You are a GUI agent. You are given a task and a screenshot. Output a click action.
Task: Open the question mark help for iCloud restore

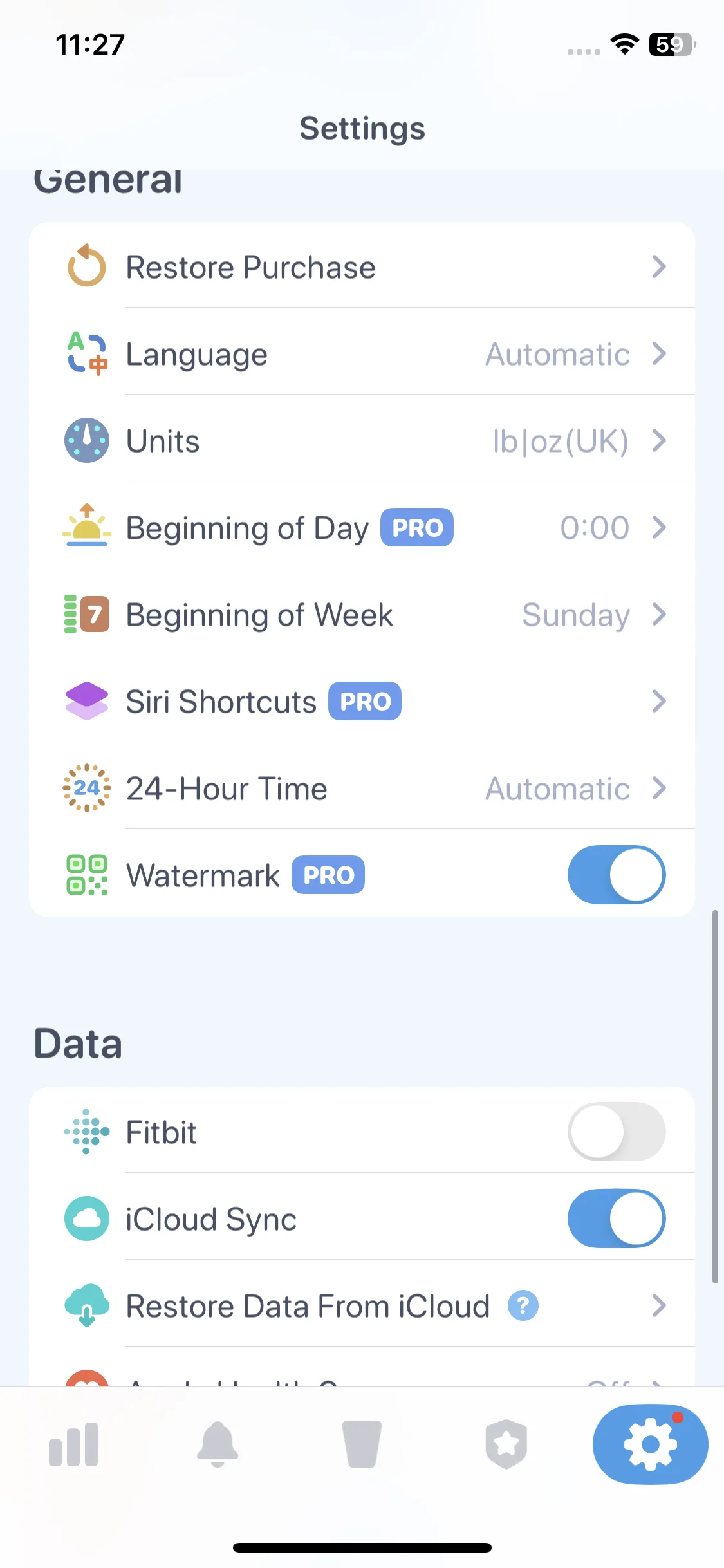tap(523, 1306)
